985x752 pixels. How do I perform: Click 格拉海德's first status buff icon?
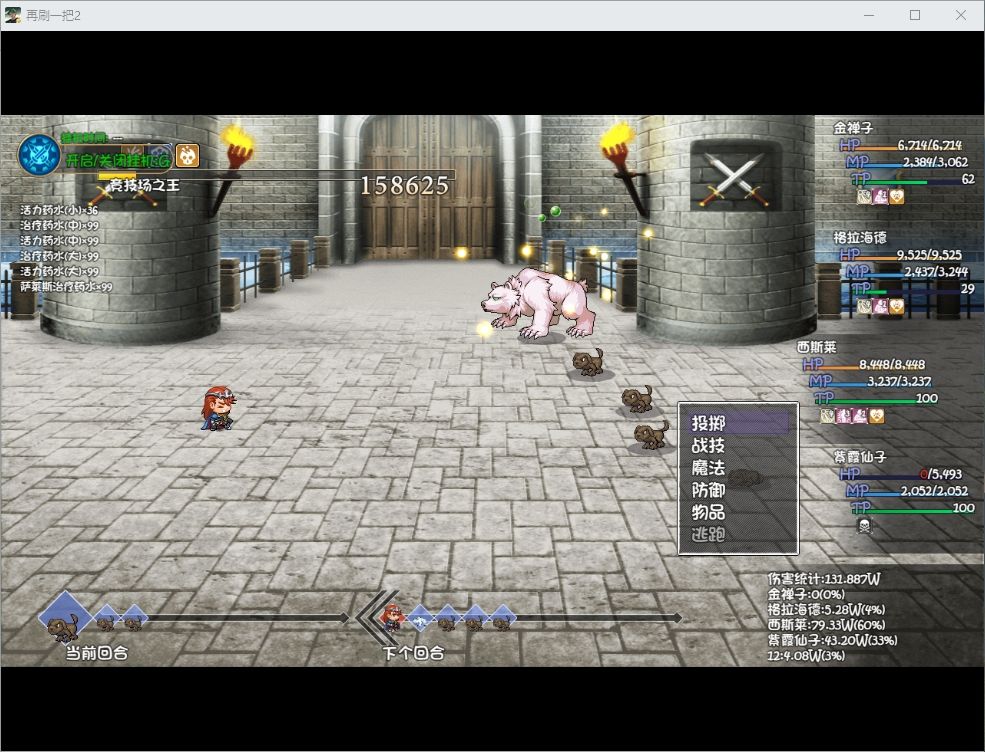coord(864,306)
